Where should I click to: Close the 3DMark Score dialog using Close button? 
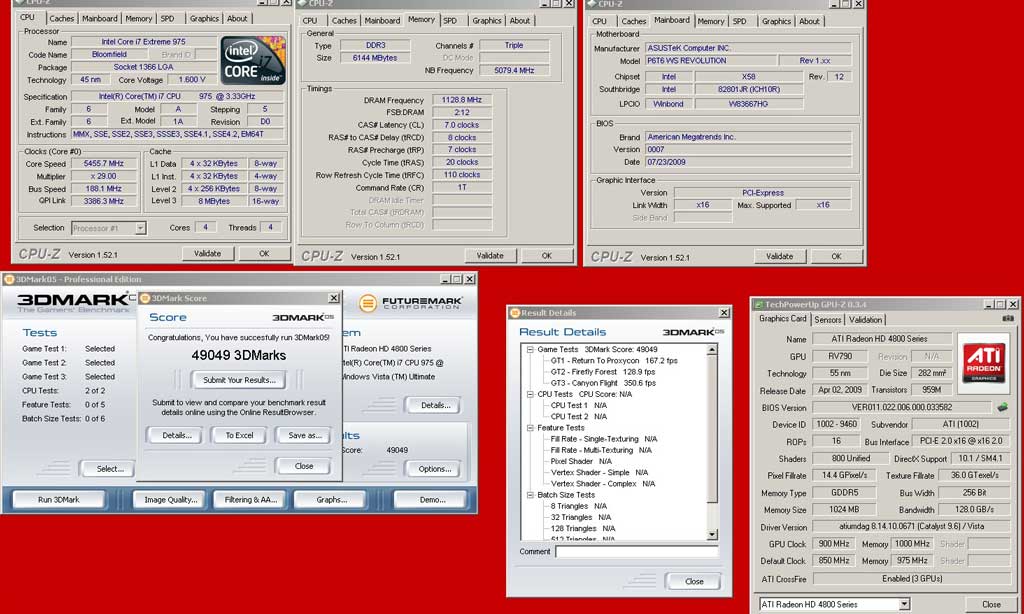pos(304,466)
